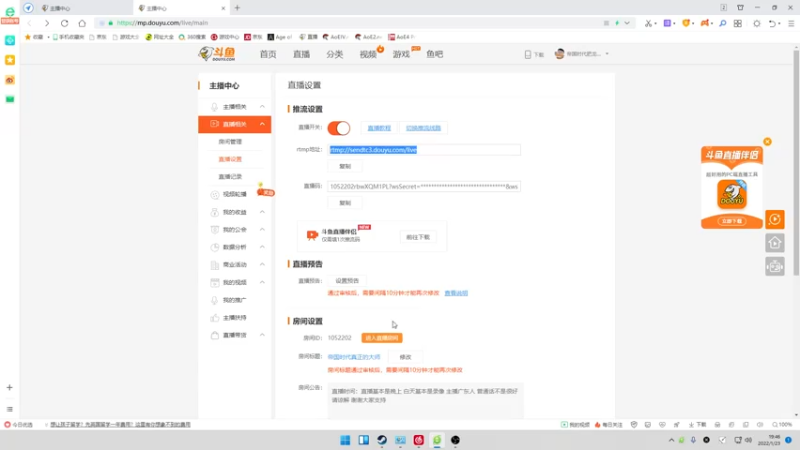Go to browser home page icon

pyautogui.click(x=82, y=23)
